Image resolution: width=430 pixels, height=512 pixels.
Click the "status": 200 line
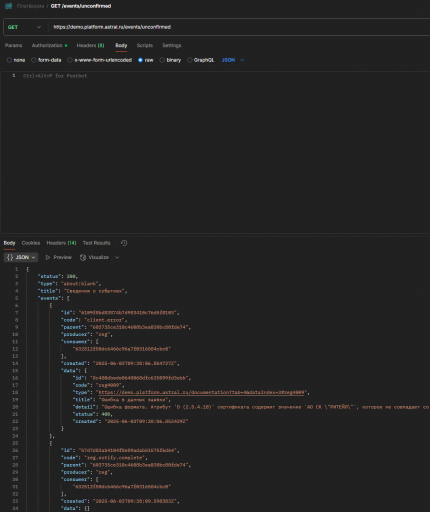pos(58,276)
